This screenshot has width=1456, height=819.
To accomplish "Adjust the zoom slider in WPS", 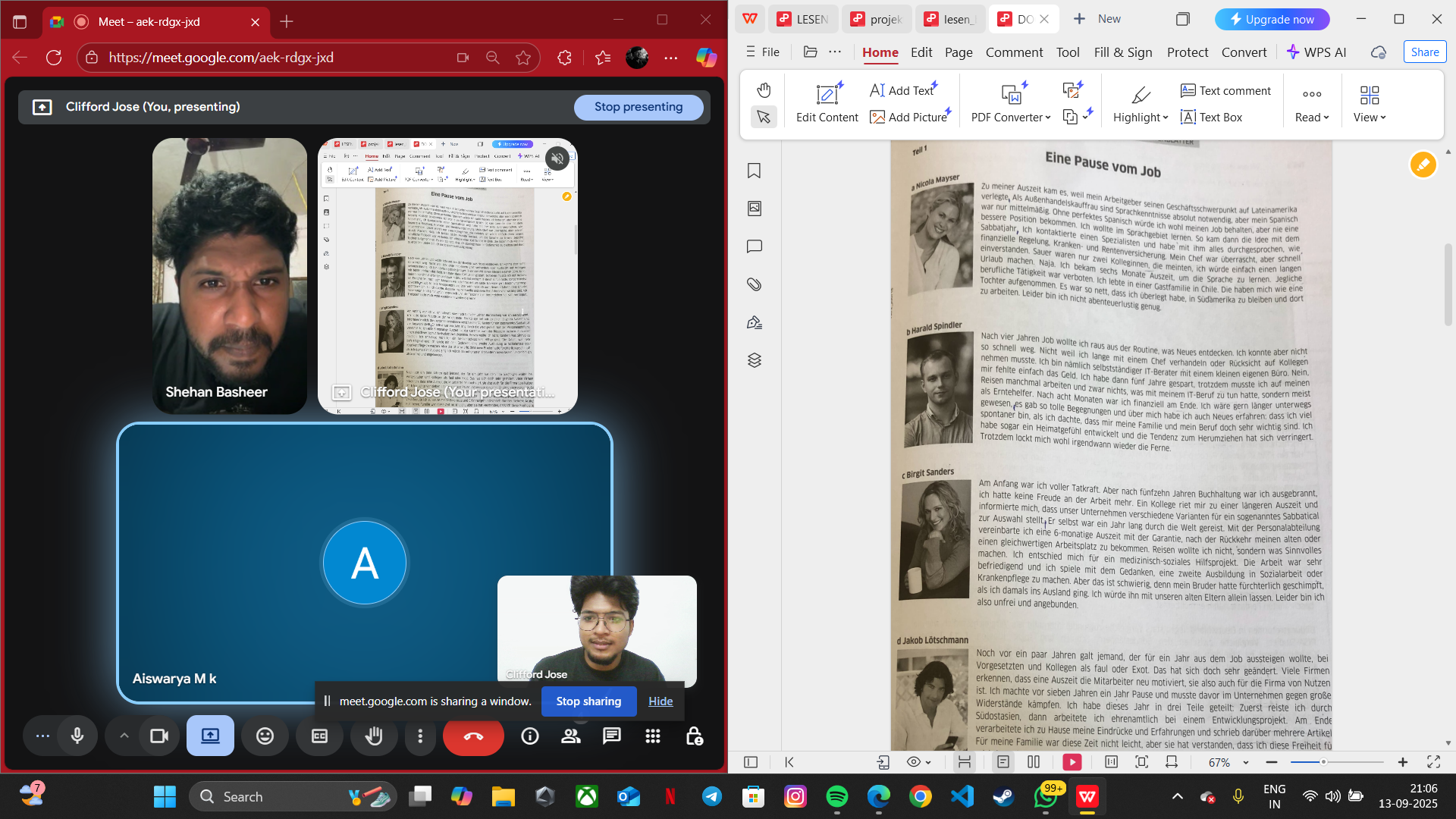I will coord(1323,762).
